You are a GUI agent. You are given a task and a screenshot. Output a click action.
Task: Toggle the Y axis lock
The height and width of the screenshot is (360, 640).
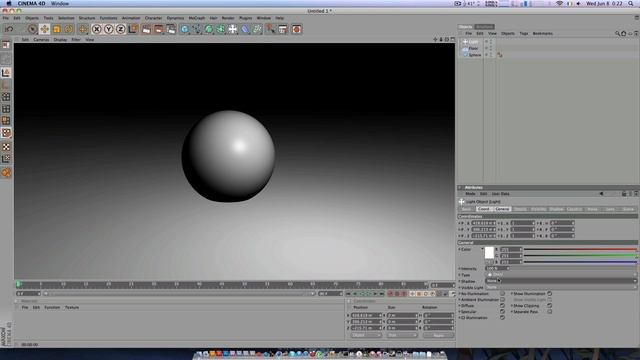pyautogui.click(x=109, y=29)
